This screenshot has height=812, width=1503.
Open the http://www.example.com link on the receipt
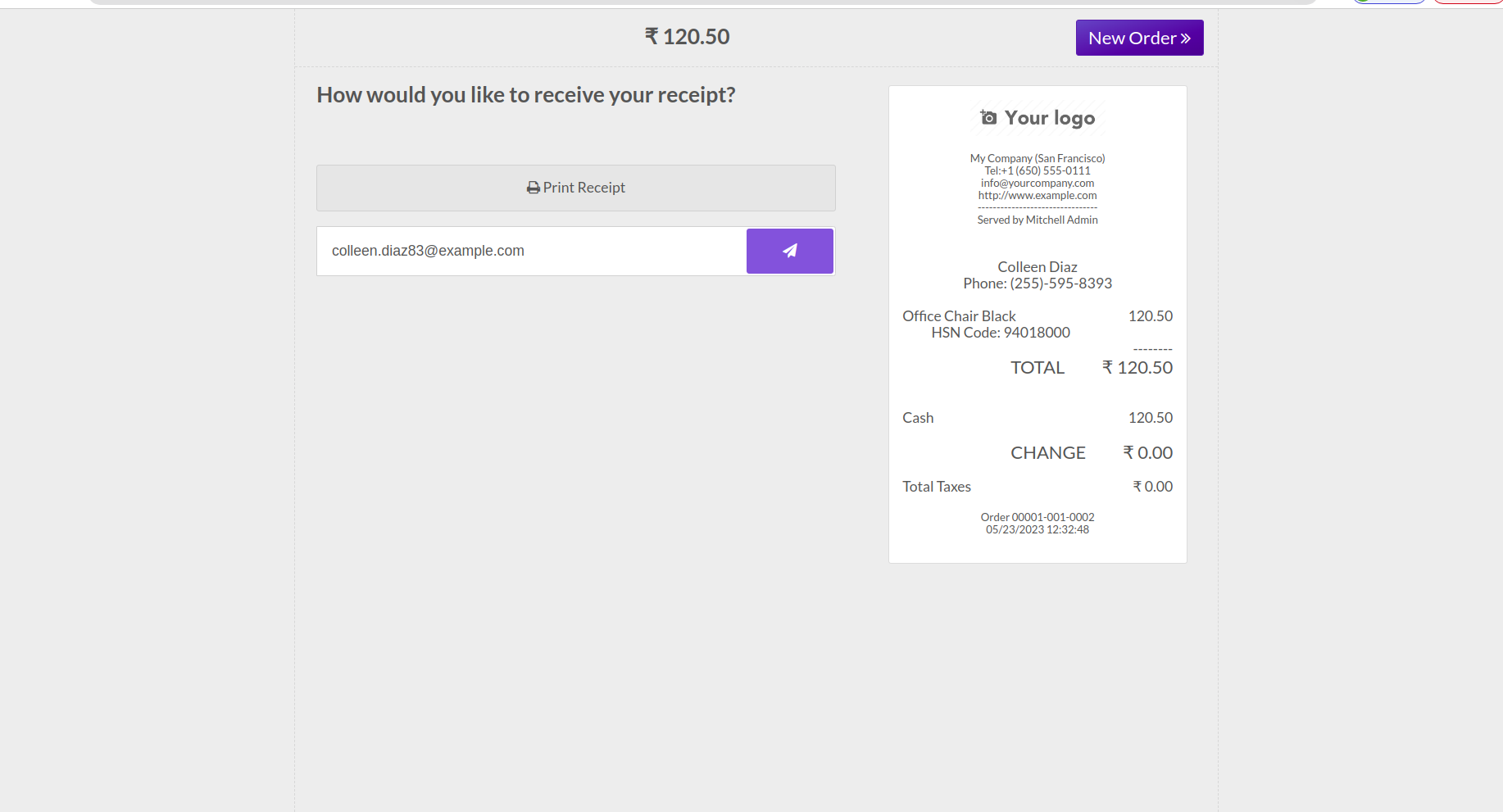(x=1037, y=196)
